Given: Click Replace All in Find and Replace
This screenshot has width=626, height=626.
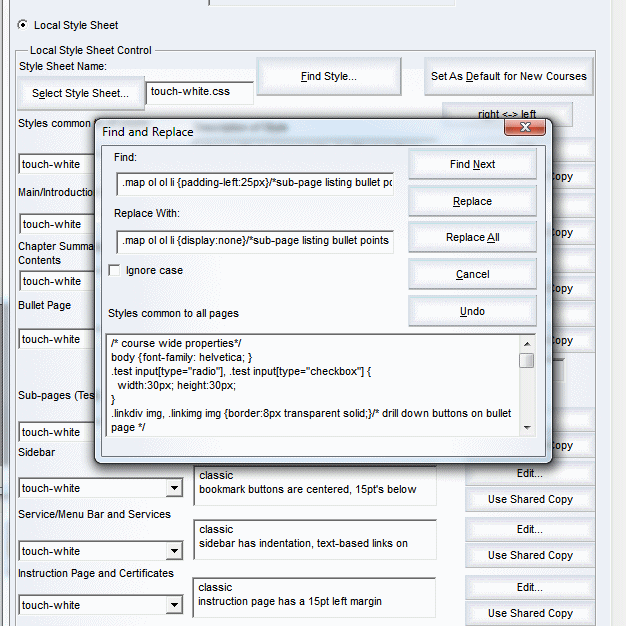Looking at the screenshot, I should pyautogui.click(x=472, y=237).
